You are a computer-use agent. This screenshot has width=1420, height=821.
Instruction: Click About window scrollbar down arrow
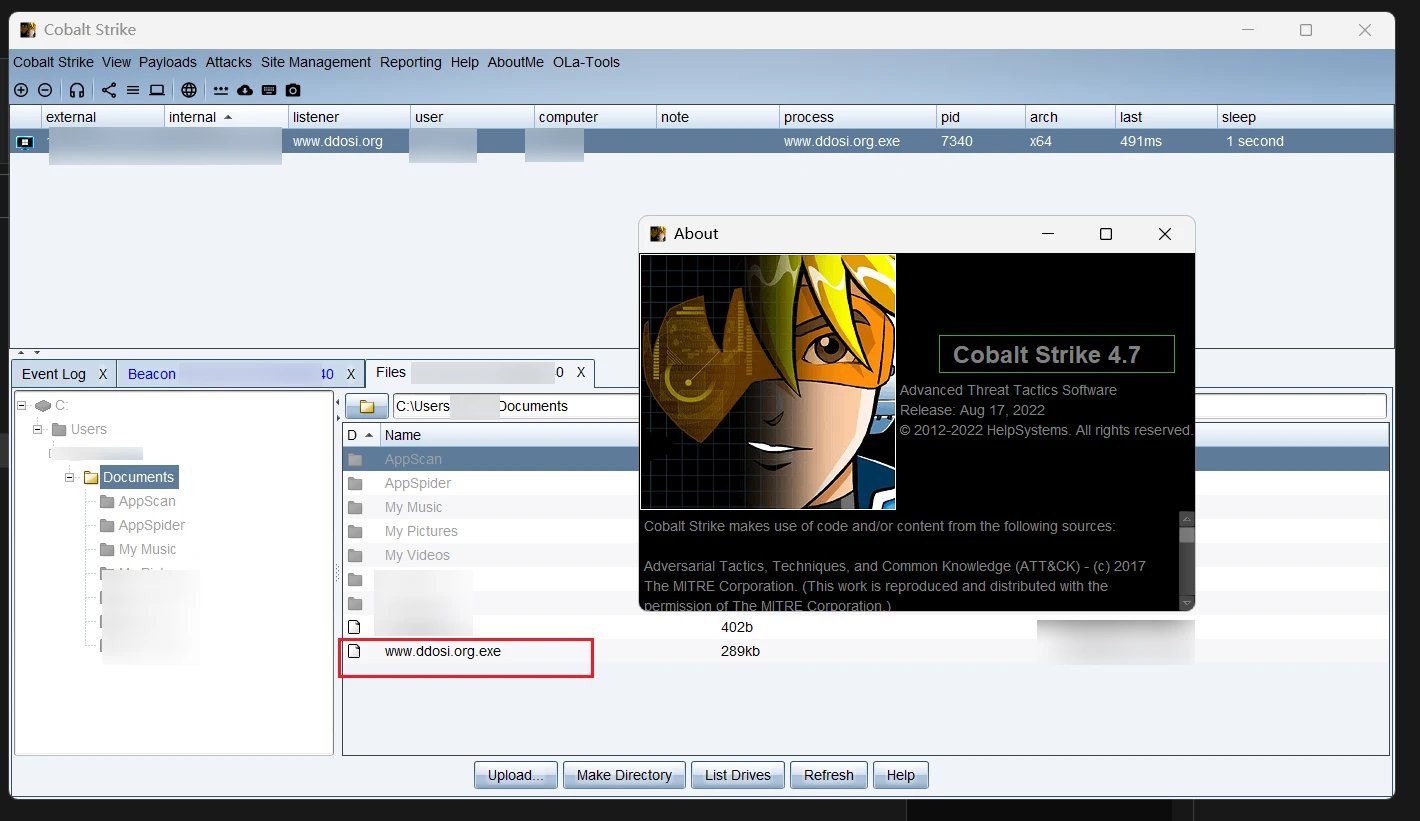tap(1187, 603)
